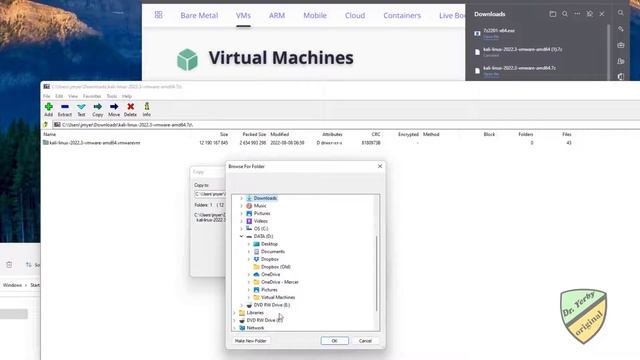The width and height of the screenshot is (640, 360).
Task: Select the VMs tab
Action: click(243, 16)
